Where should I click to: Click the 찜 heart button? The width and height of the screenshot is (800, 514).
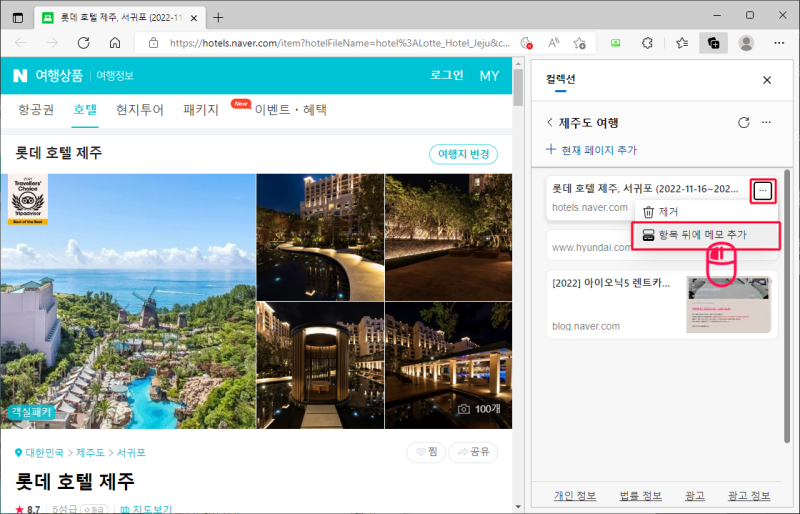426,452
